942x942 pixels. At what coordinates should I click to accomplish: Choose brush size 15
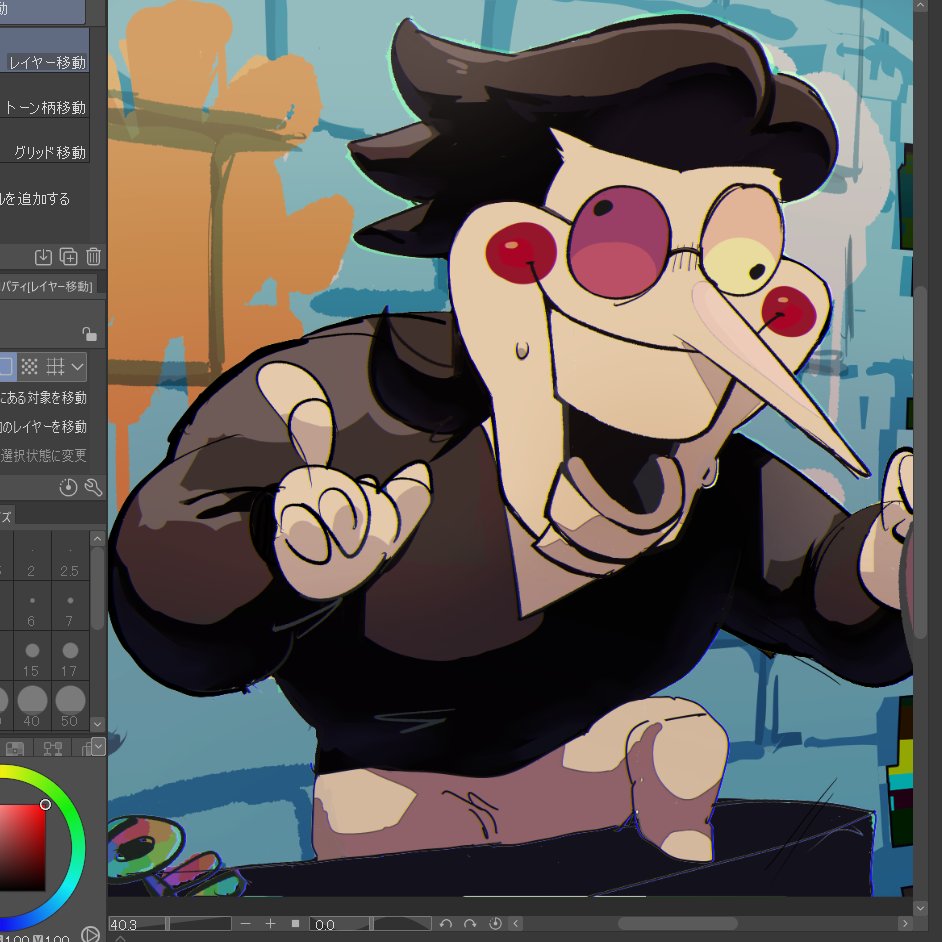tap(32, 657)
